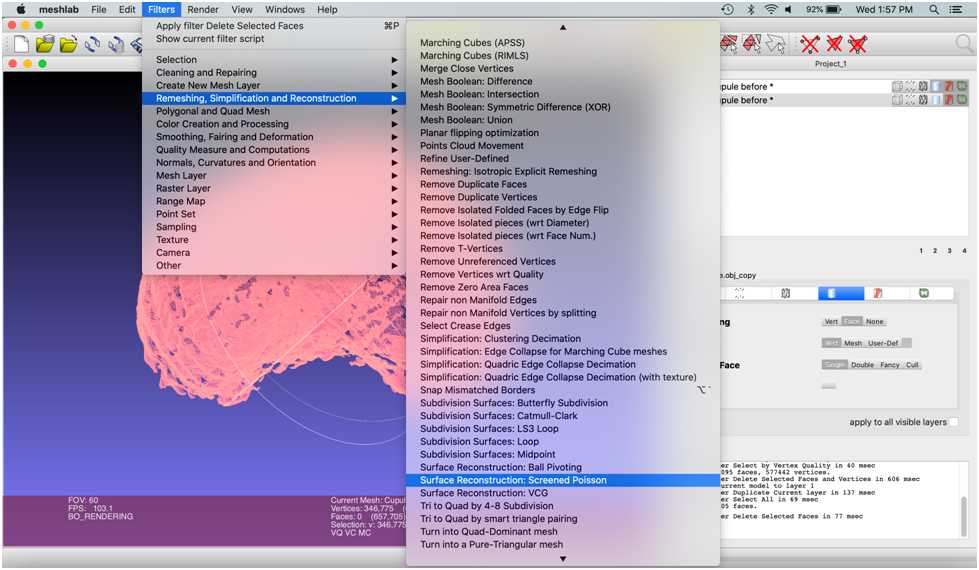Viewport: 979px width, 570px height.
Task: Set shading to None
Action: [875, 322]
